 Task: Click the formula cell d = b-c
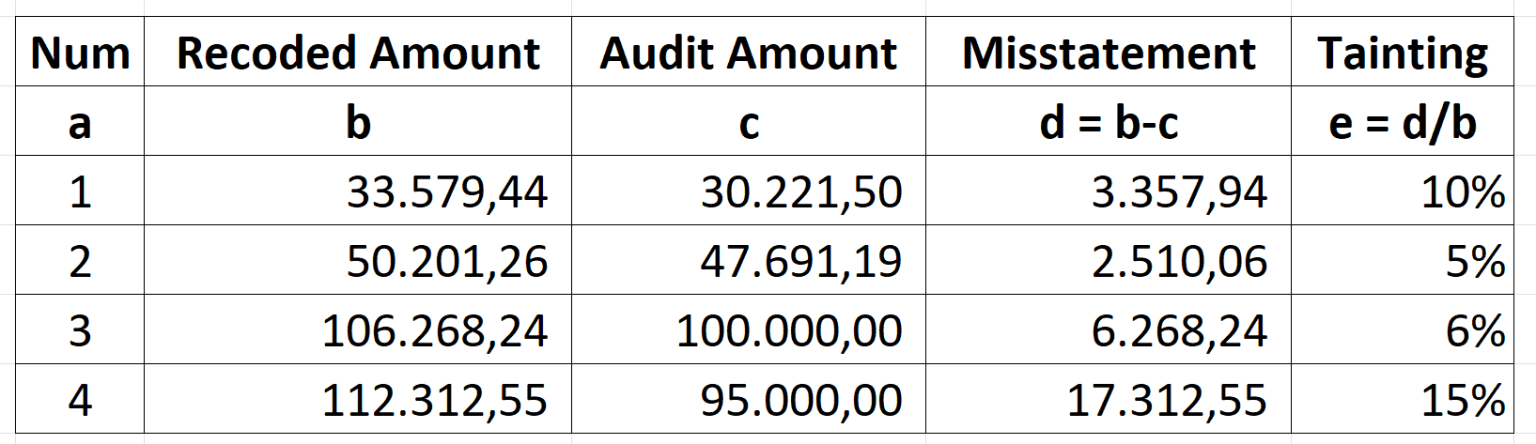[1108, 125]
